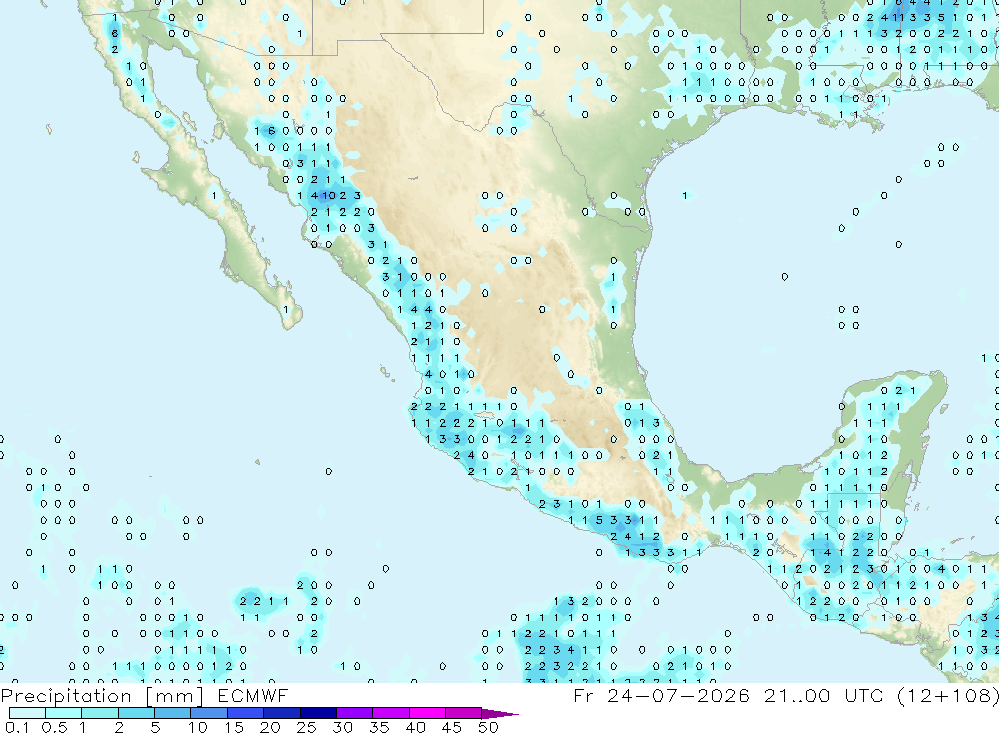Click the legend label "30"
This screenshot has height=733, width=1000.
[x=343, y=727]
